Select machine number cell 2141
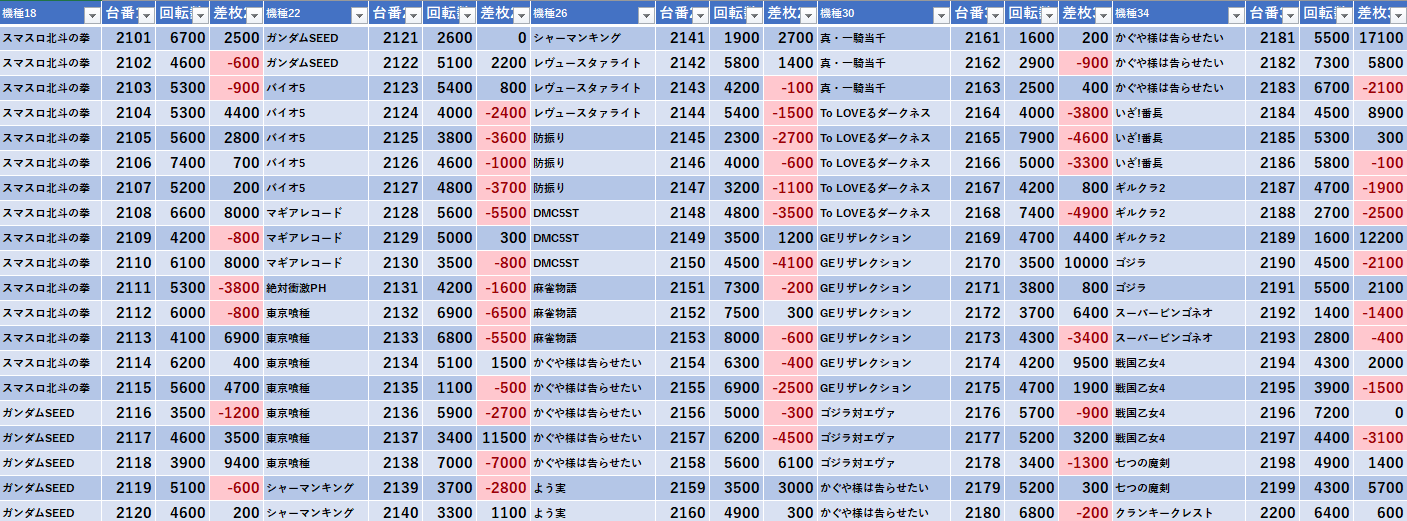Screen dimensions: 1407x521 (683, 38)
